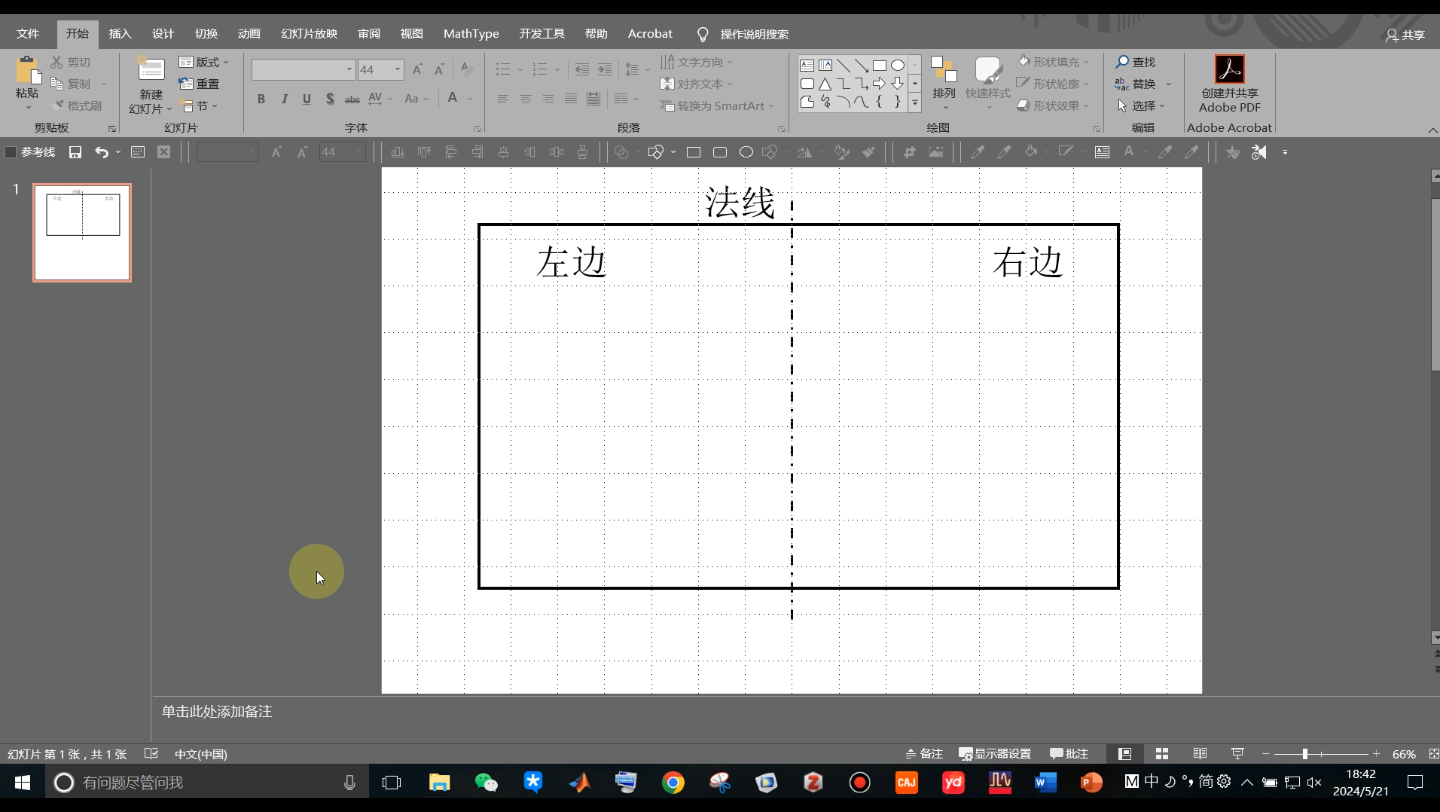Click zoom in plus button
The image size is (1440, 812).
[1376, 754]
